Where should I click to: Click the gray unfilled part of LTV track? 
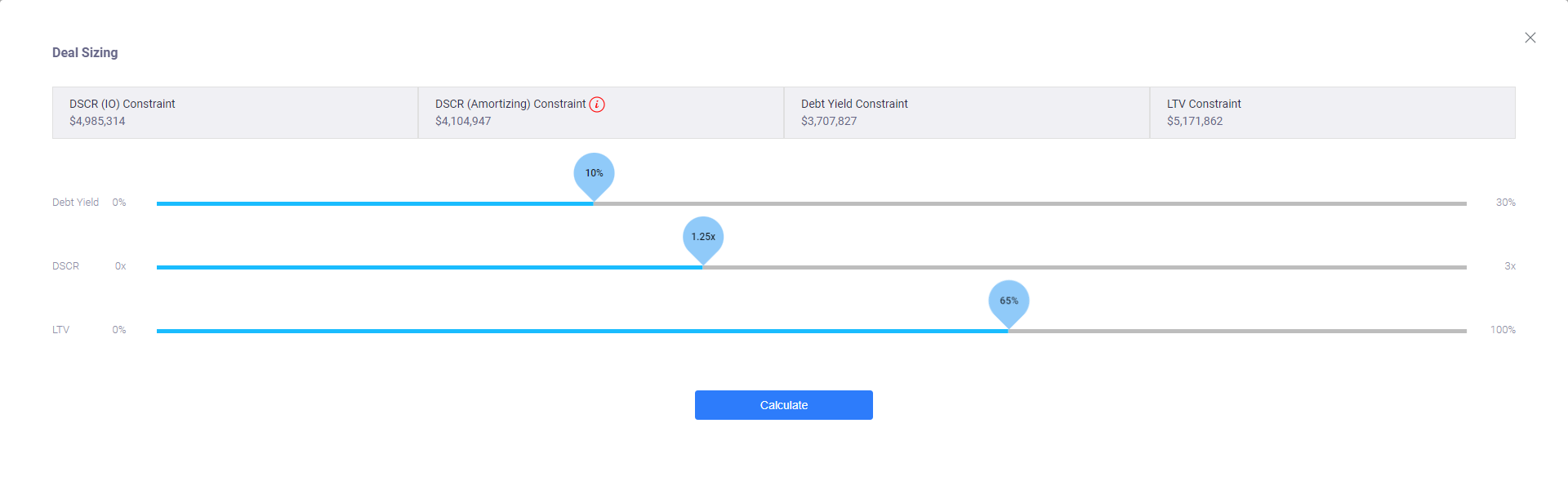1238,331
